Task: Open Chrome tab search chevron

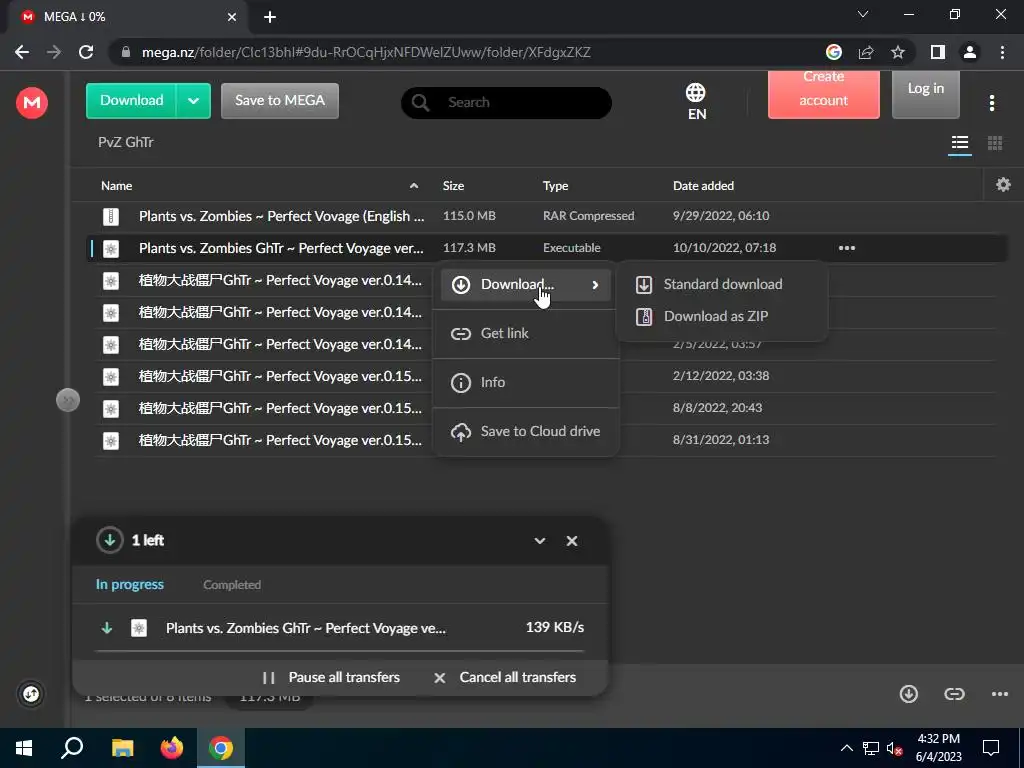Action: pos(863,14)
